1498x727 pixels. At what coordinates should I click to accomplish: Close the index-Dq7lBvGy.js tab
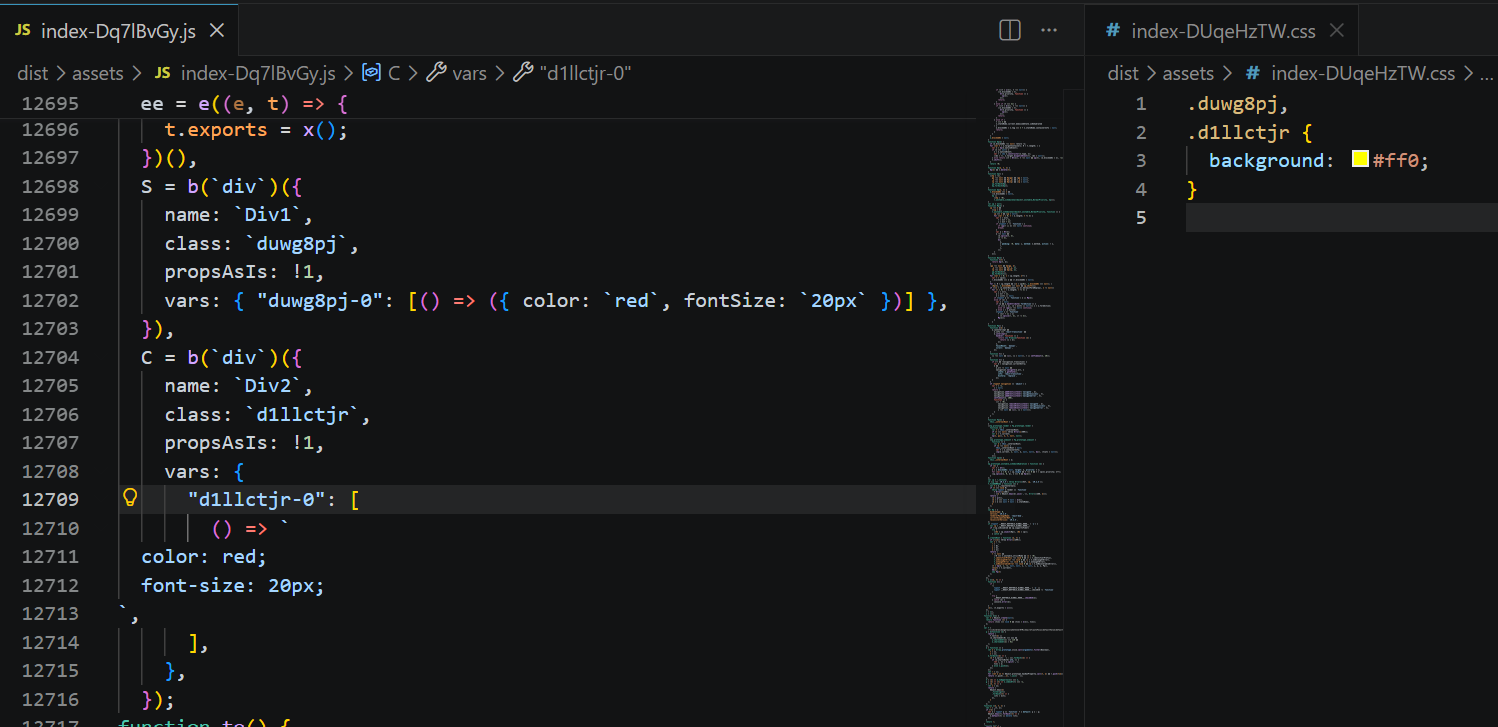pyautogui.click(x=217, y=31)
